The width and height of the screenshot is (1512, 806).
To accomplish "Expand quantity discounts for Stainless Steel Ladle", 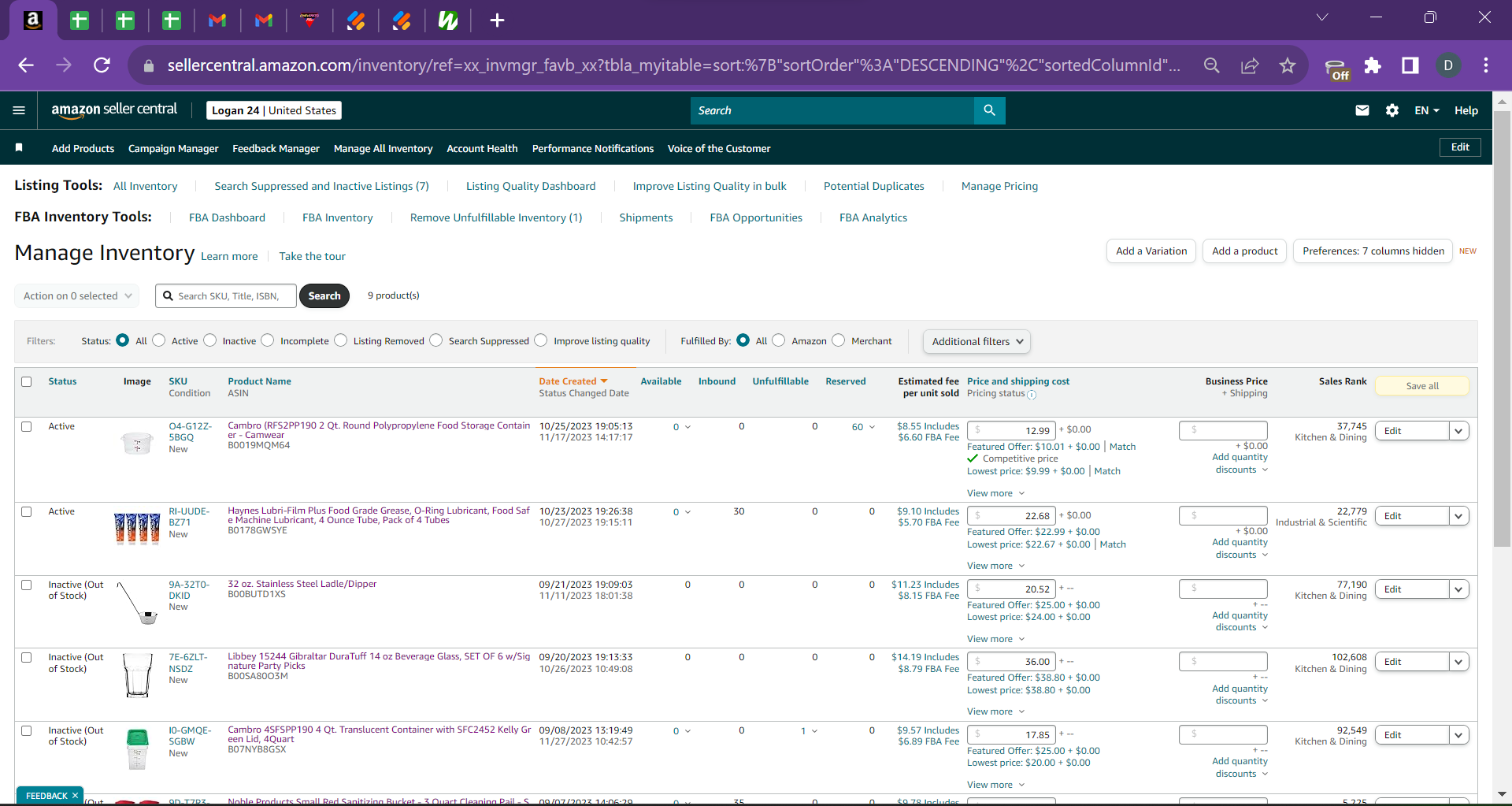I will point(1240,622).
